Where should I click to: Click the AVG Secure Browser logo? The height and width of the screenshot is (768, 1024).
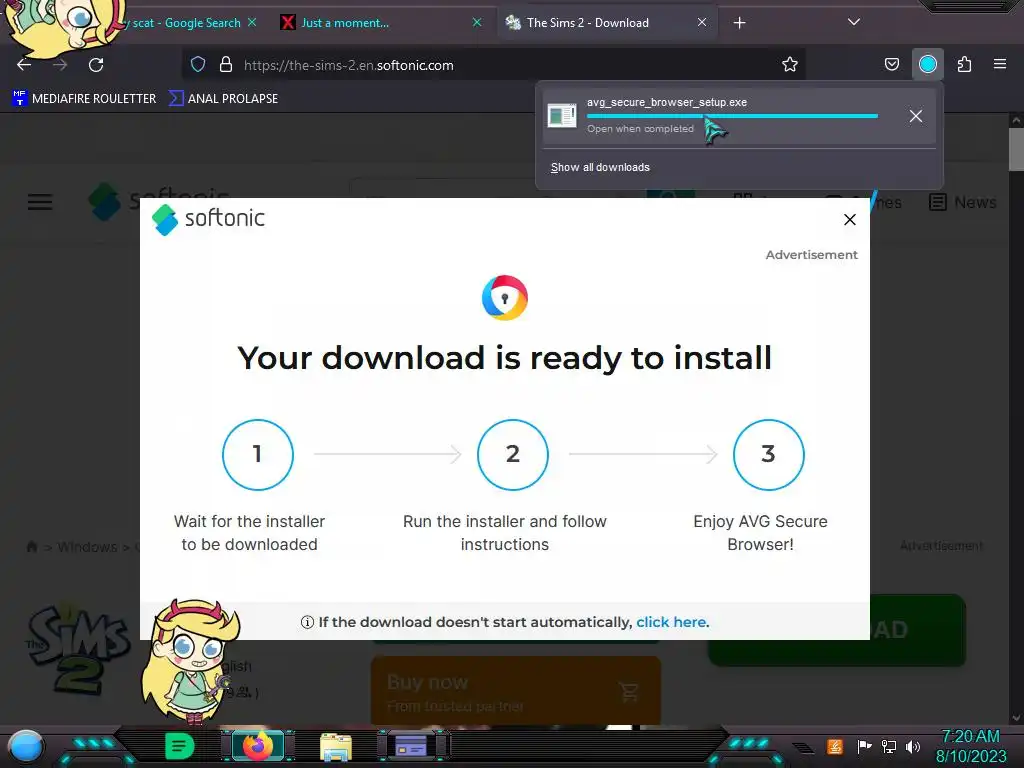(x=505, y=298)
